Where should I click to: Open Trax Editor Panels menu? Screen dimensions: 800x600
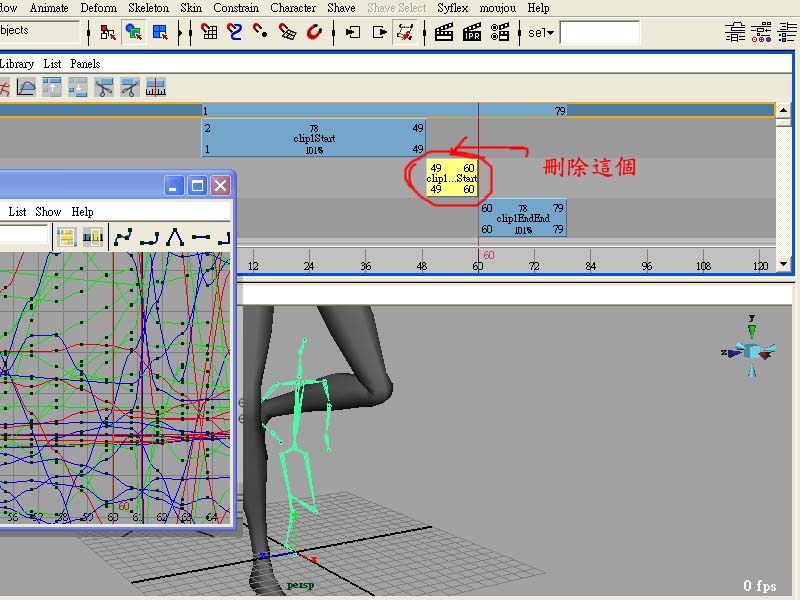[85, 64]
